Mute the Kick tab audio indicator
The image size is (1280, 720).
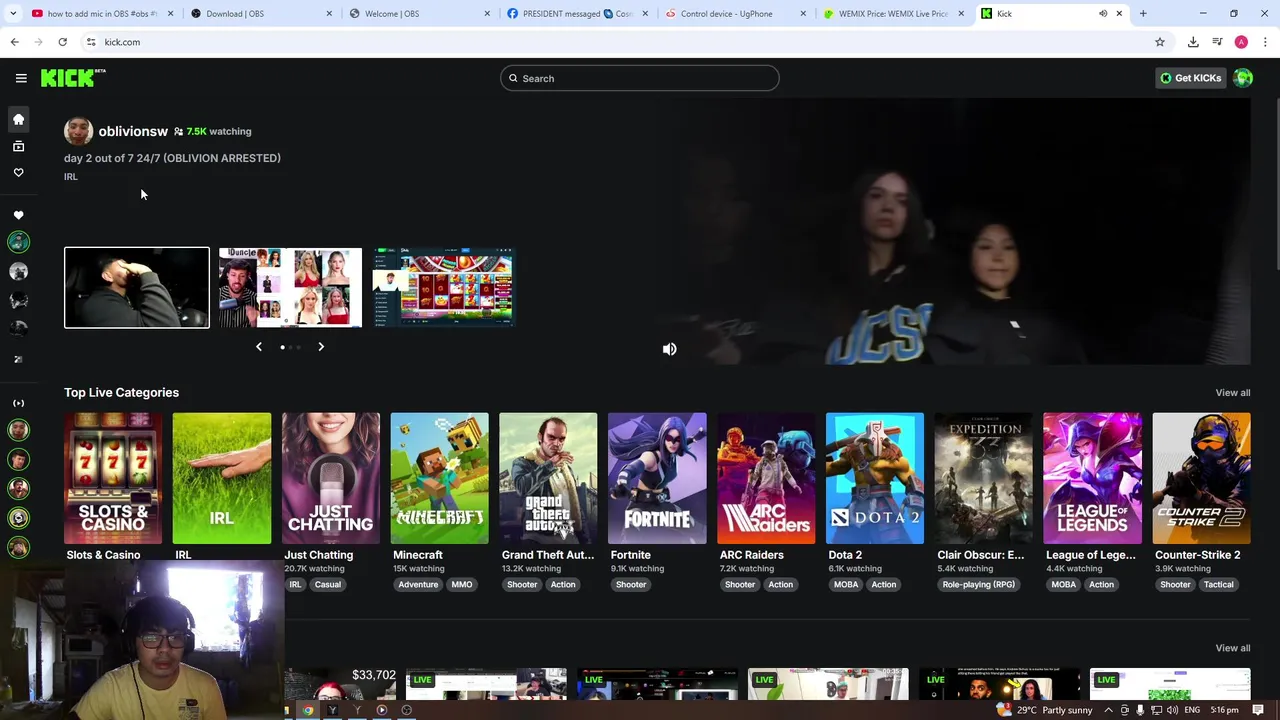pos(1103,14)
